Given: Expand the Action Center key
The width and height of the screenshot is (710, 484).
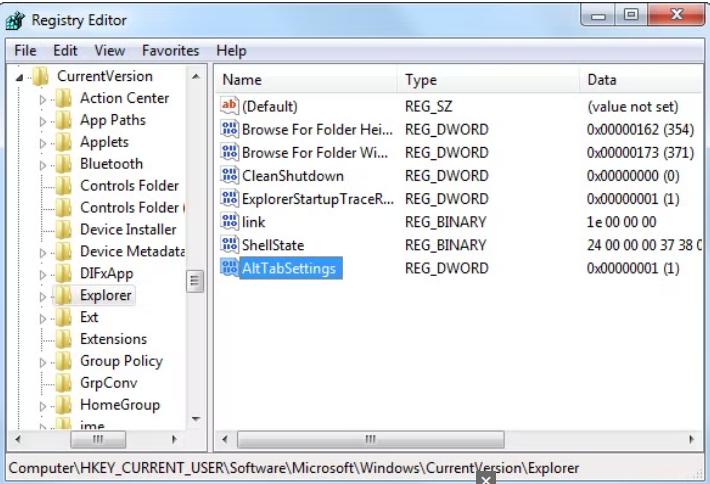Looking at the screenshot, I should [43, 99].
